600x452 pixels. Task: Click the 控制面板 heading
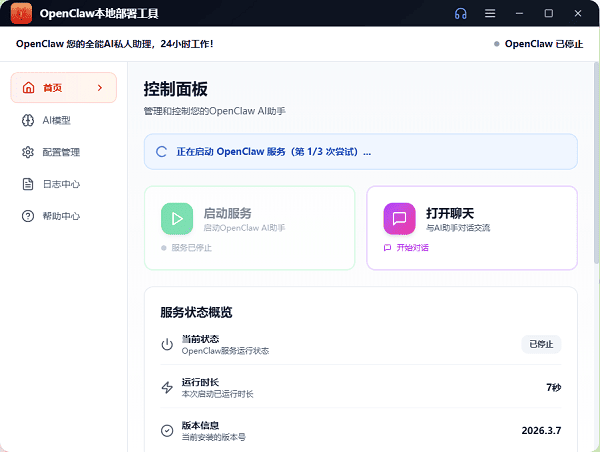tap(176, 89)
